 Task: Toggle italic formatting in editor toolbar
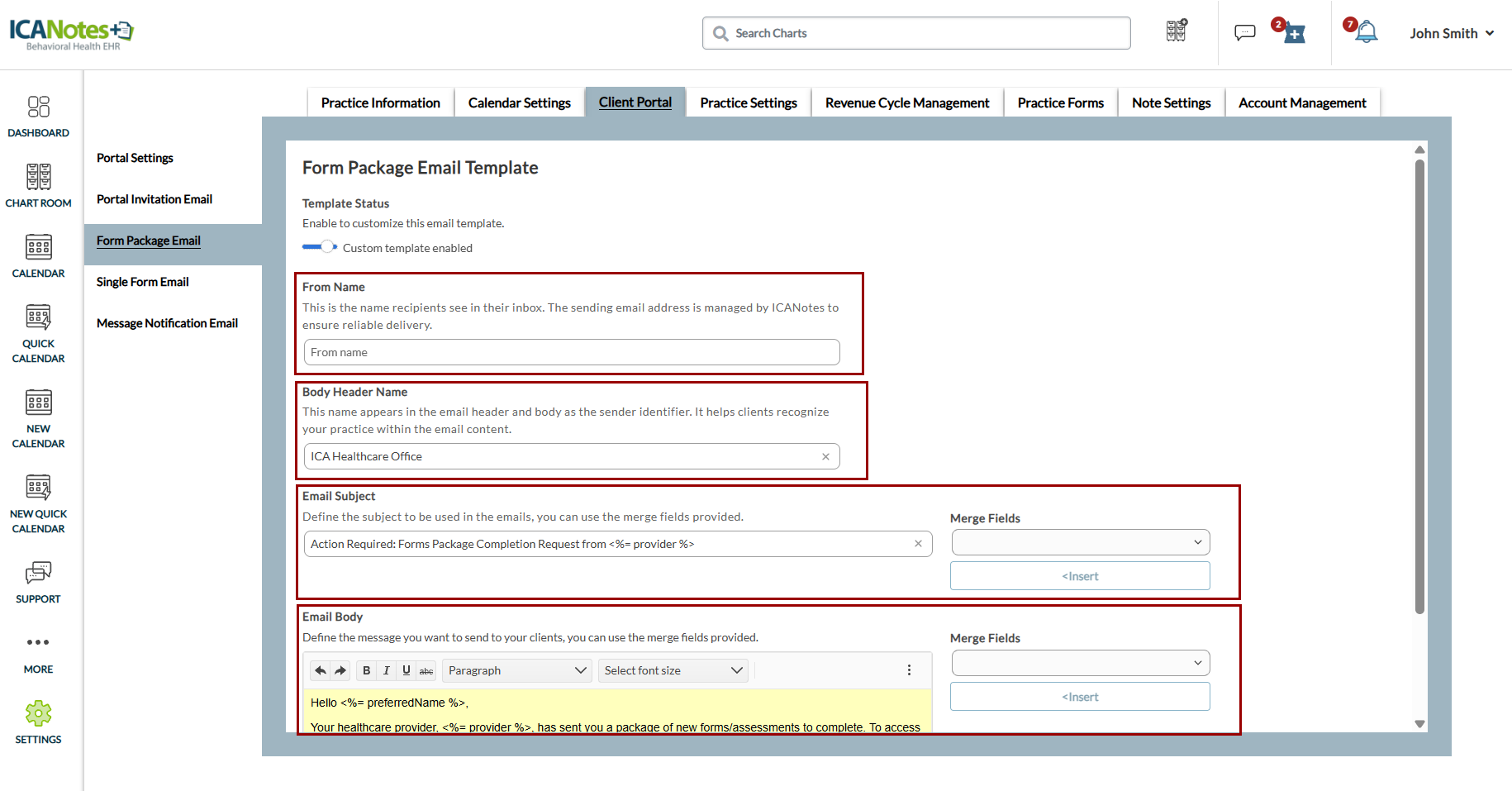tap(386, 670)
